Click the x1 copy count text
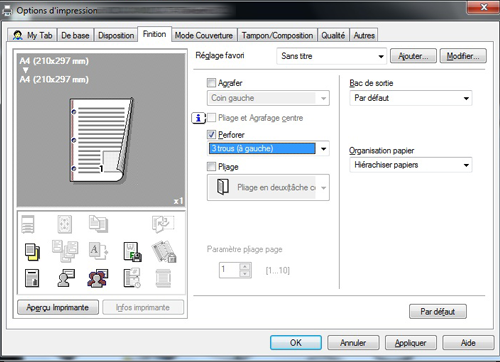 178,201
